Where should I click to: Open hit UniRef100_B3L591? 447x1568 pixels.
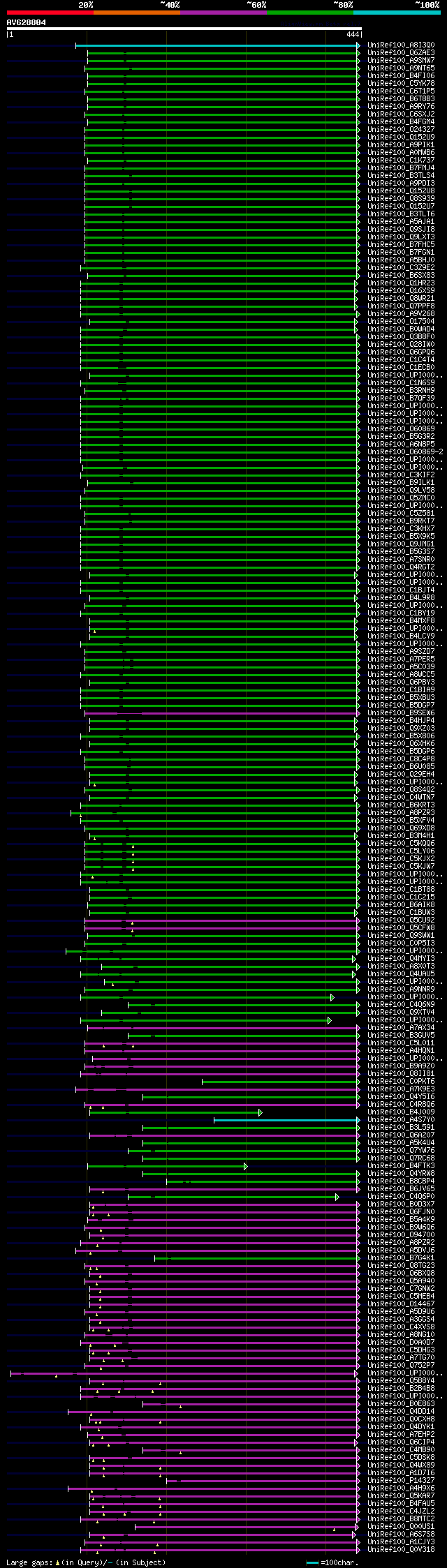(401, 1128)
